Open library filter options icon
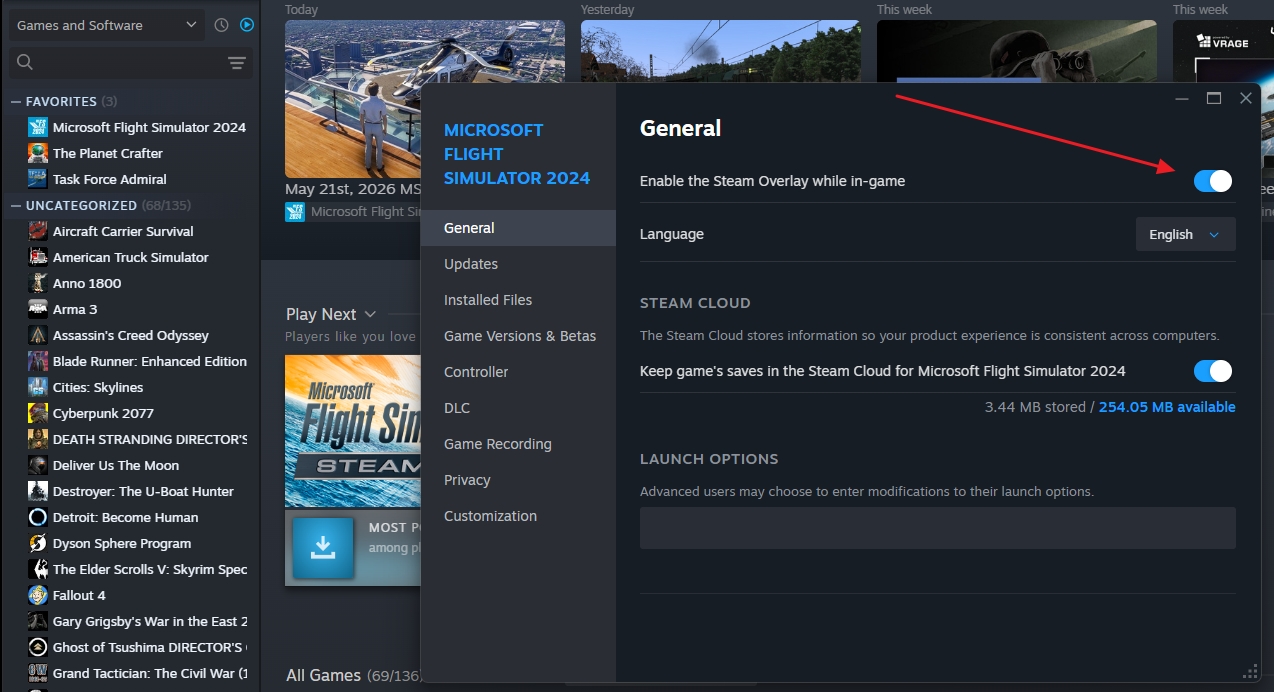The image size is (1274, 692). click(237, 63)
